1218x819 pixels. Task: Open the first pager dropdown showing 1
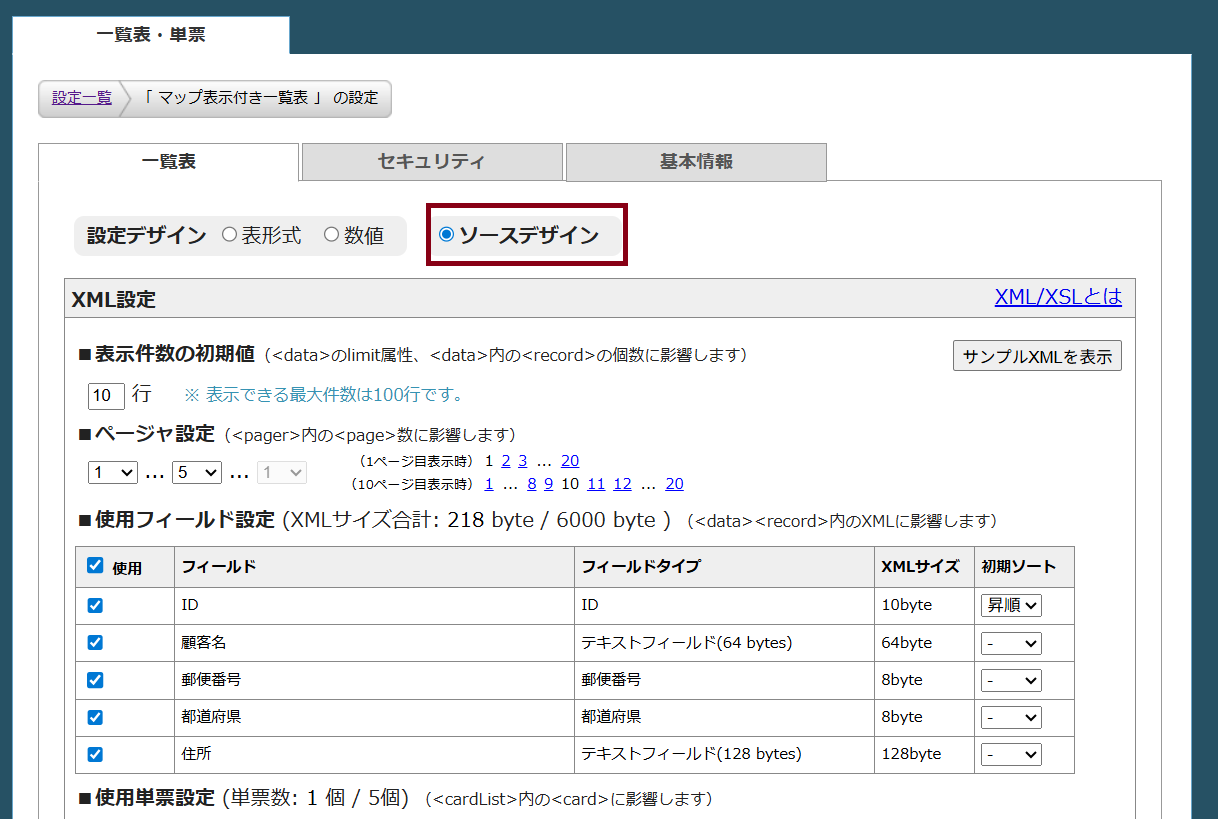click(x=112, y=472)
